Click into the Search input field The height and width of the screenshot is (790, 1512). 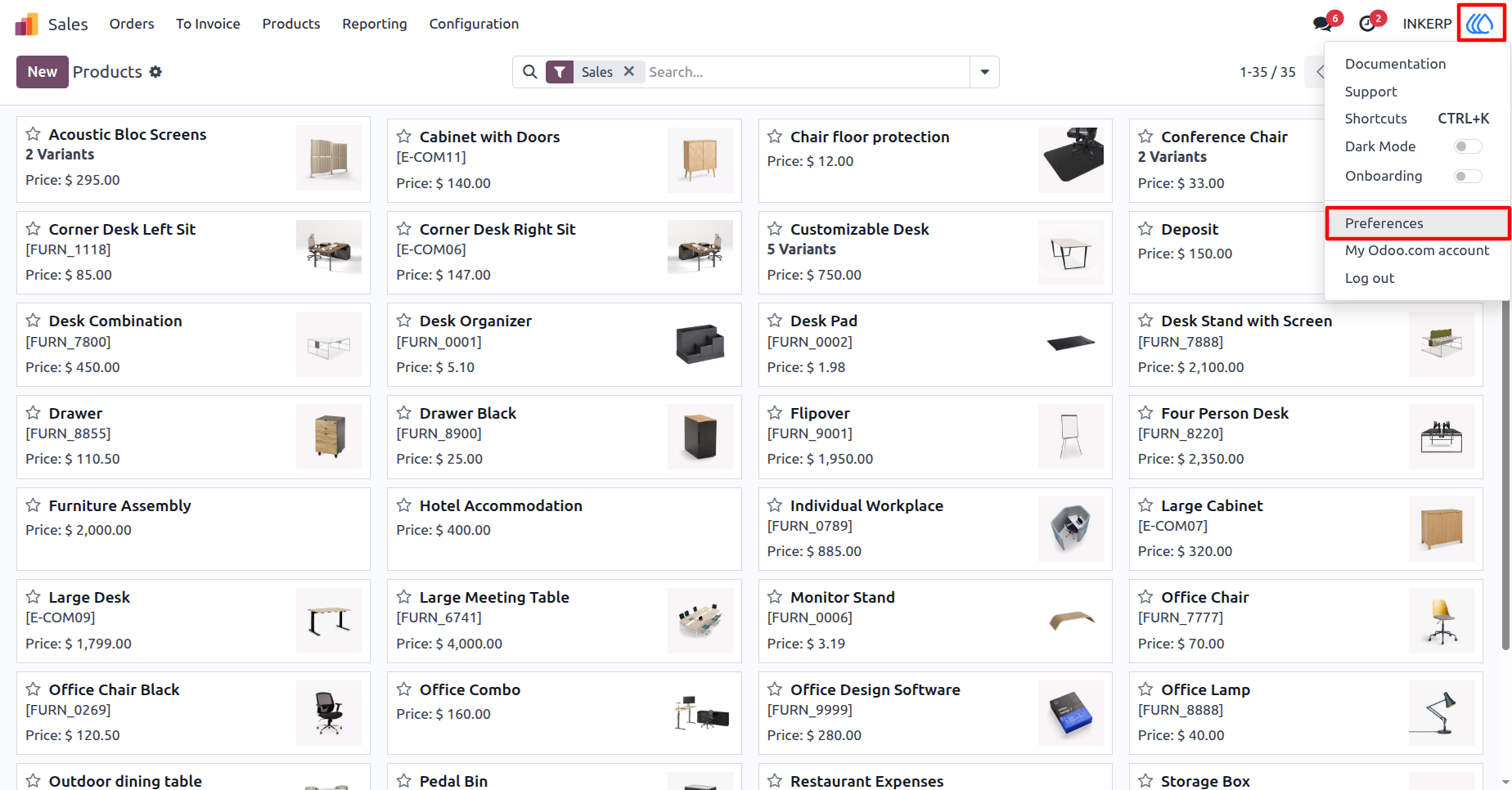coord(807,72)
